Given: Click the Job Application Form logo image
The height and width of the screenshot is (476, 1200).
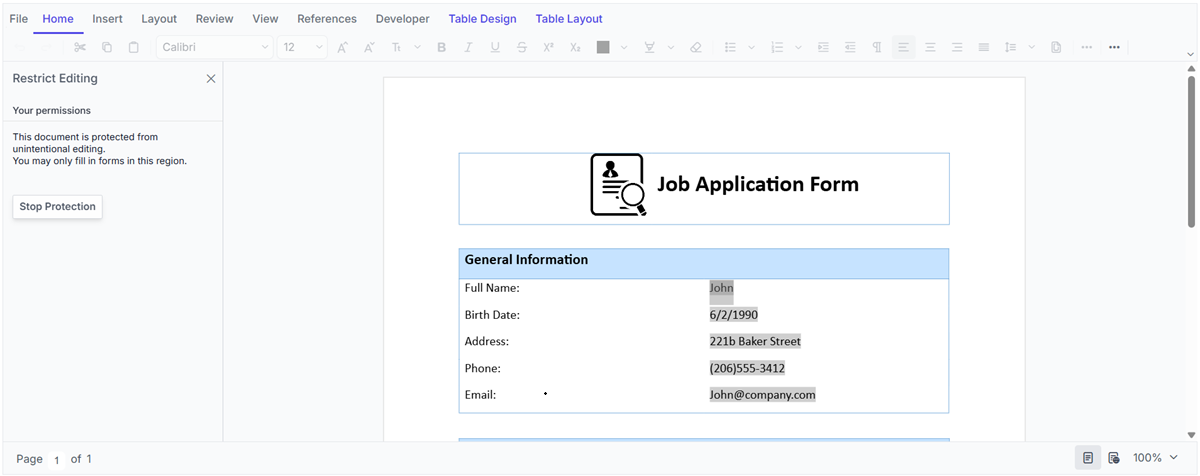Looking at the screenshot, I should pyautogui.click(x=618, y=185).
